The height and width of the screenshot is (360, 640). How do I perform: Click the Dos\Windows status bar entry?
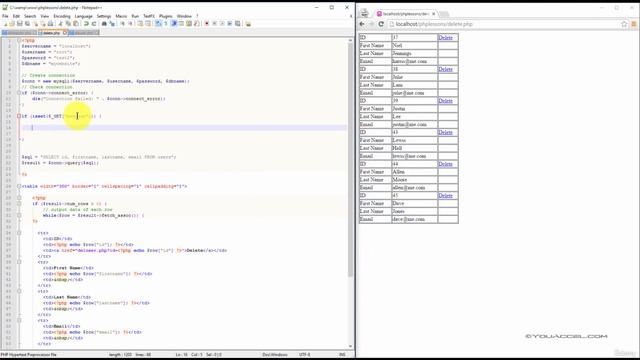274,355
